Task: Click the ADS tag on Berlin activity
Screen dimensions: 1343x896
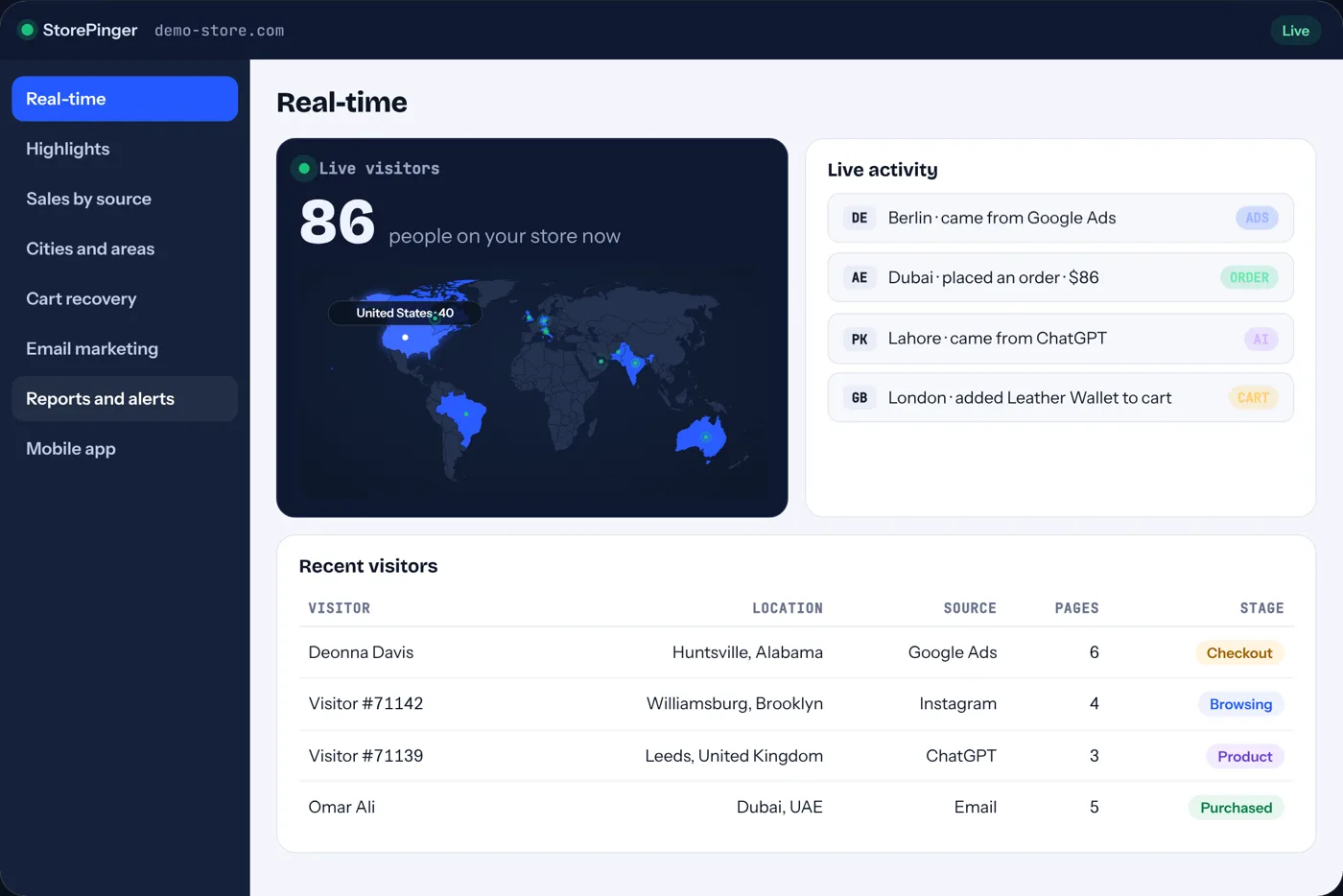Action: coord(1257,218)
